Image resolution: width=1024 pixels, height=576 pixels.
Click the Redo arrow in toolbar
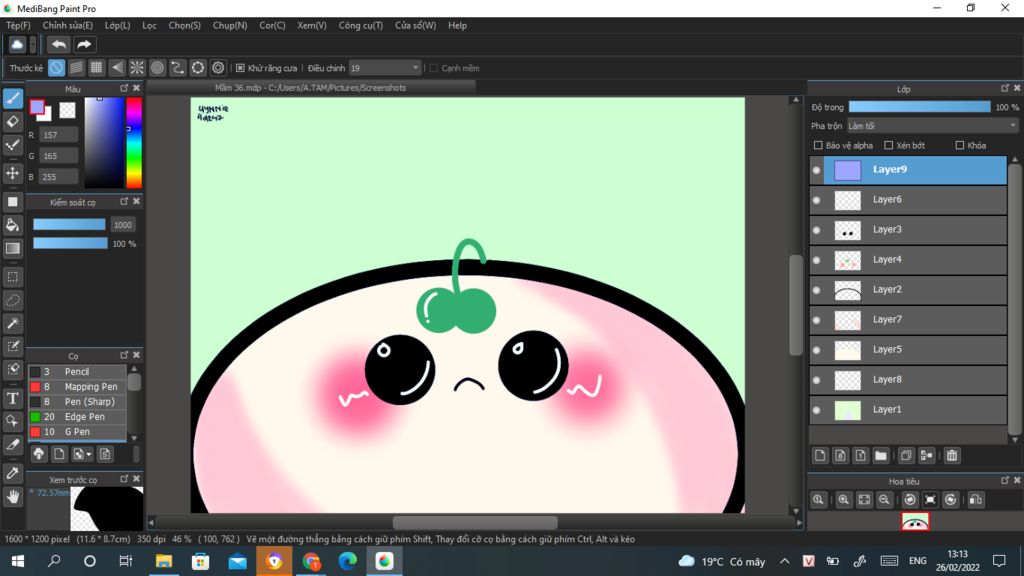(x=84, y=44)
